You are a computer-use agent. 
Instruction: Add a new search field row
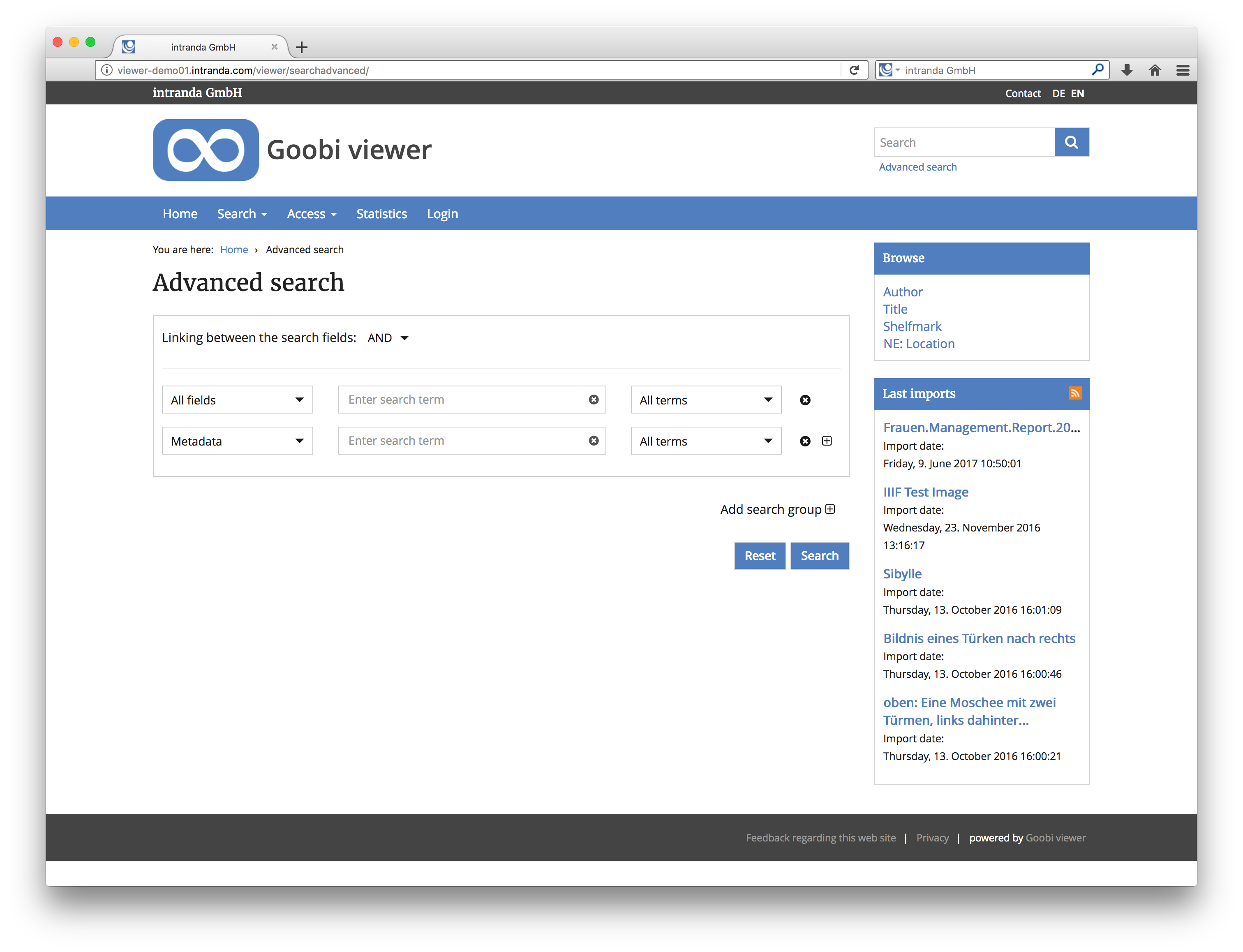coord(827,441)
